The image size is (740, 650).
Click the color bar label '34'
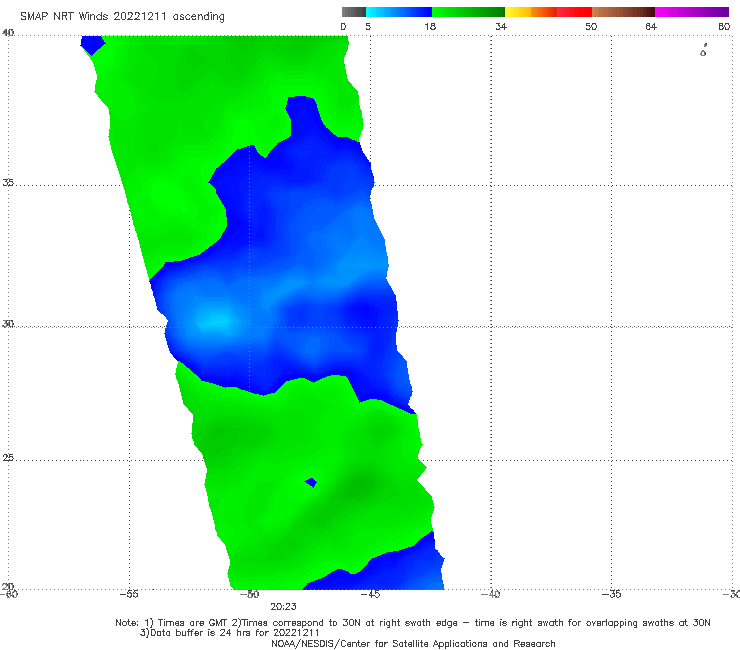click(501, 26)
